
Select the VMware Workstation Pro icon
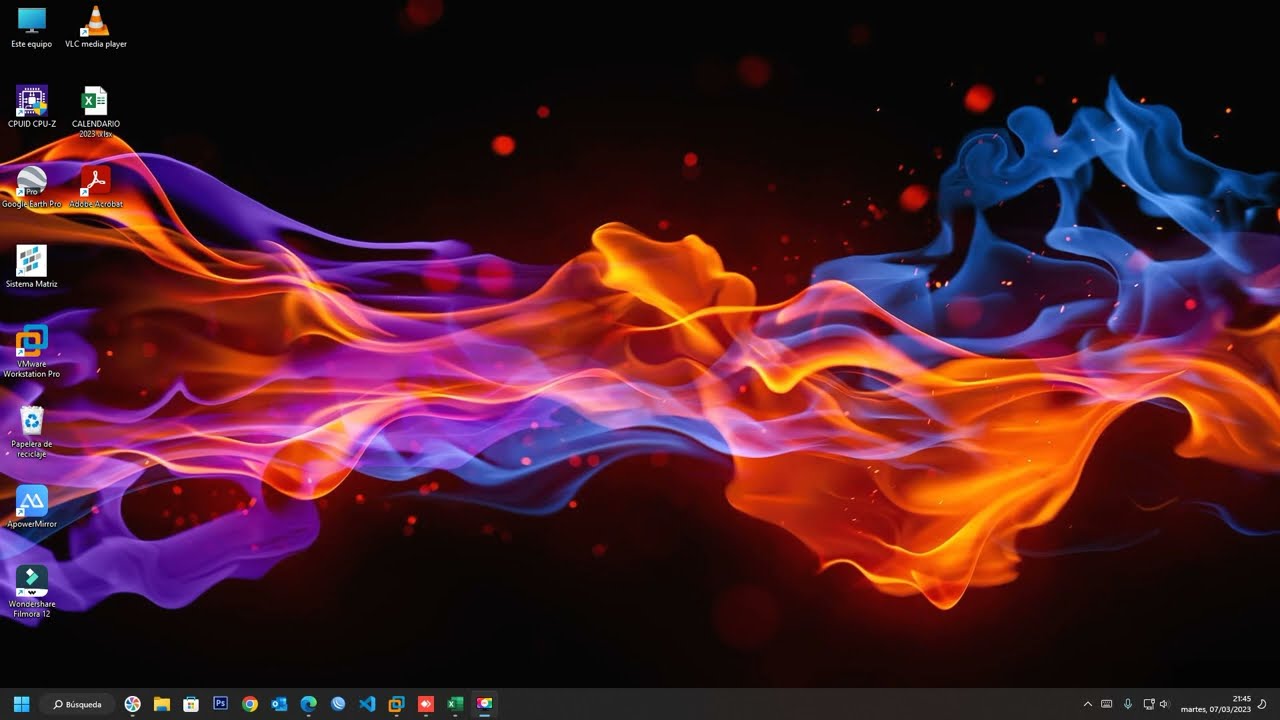(x=32, y=352)
